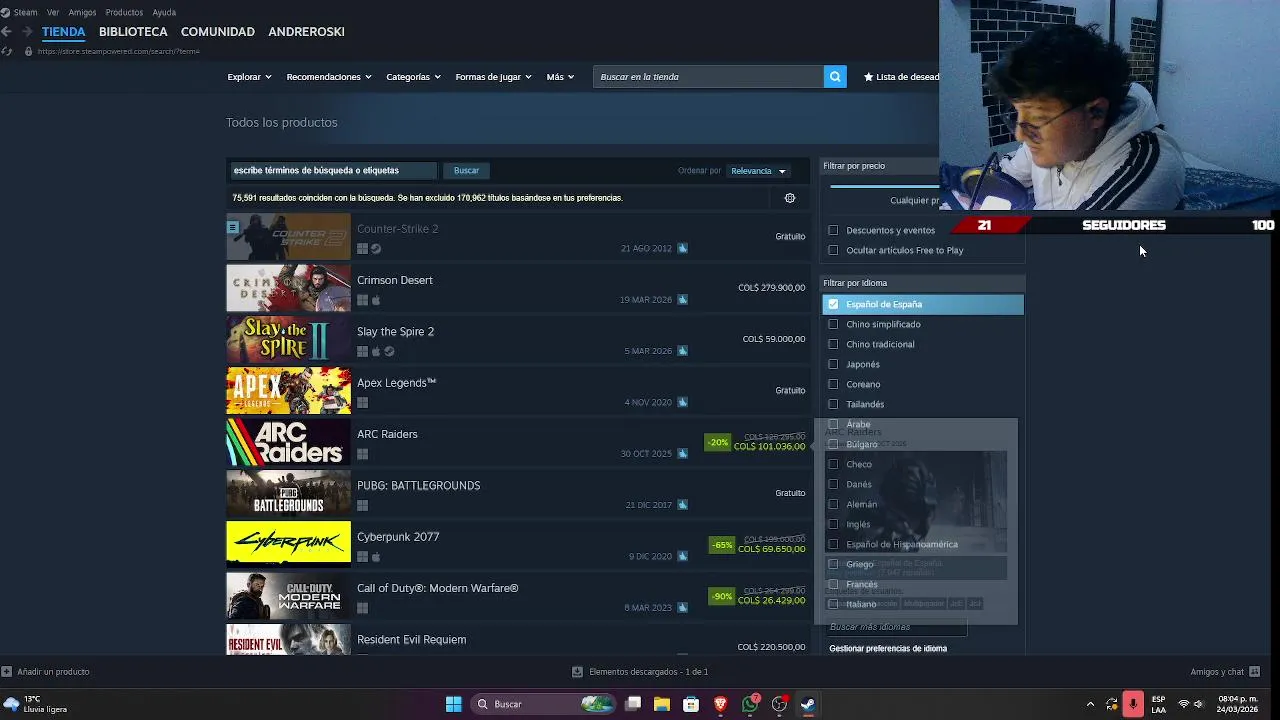Click the plus icon for Añadir un producto
This screenshot has height=720, width=1280.
(6, 672)
